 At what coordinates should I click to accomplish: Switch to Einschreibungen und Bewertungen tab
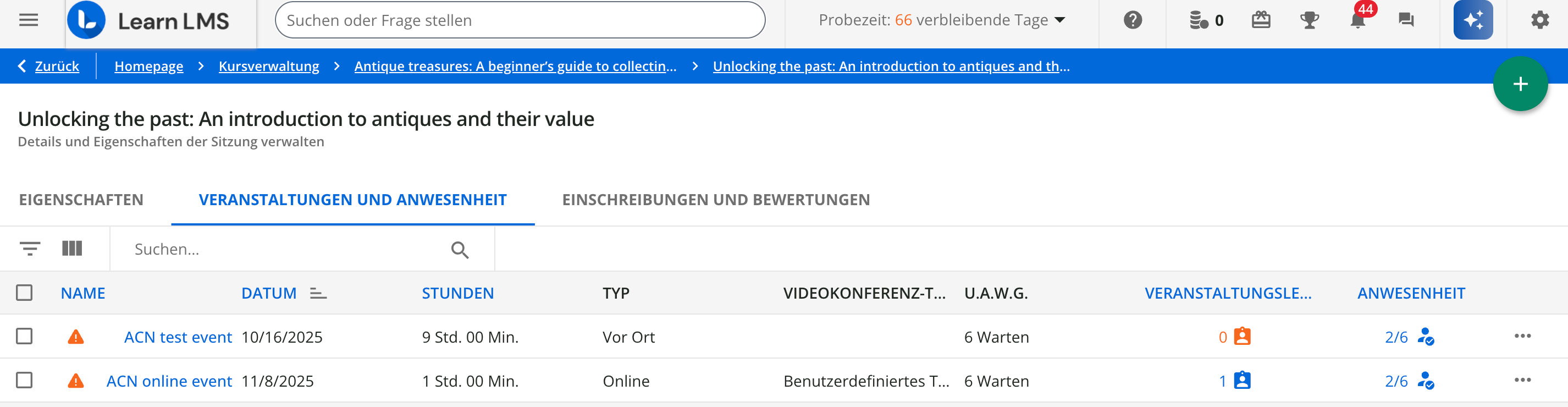[x=716, y=200]
